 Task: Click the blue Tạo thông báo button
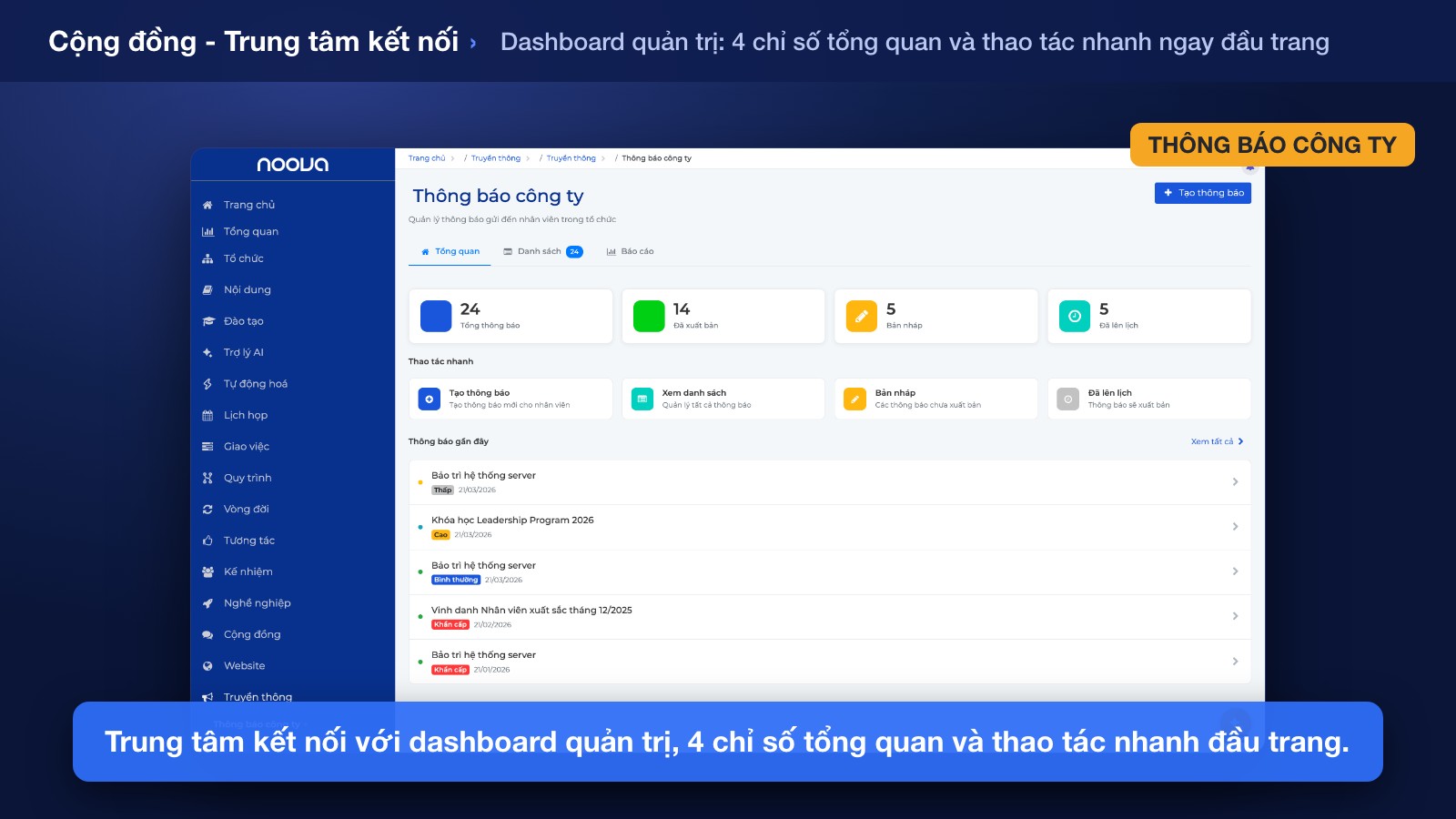point(1203,193)
